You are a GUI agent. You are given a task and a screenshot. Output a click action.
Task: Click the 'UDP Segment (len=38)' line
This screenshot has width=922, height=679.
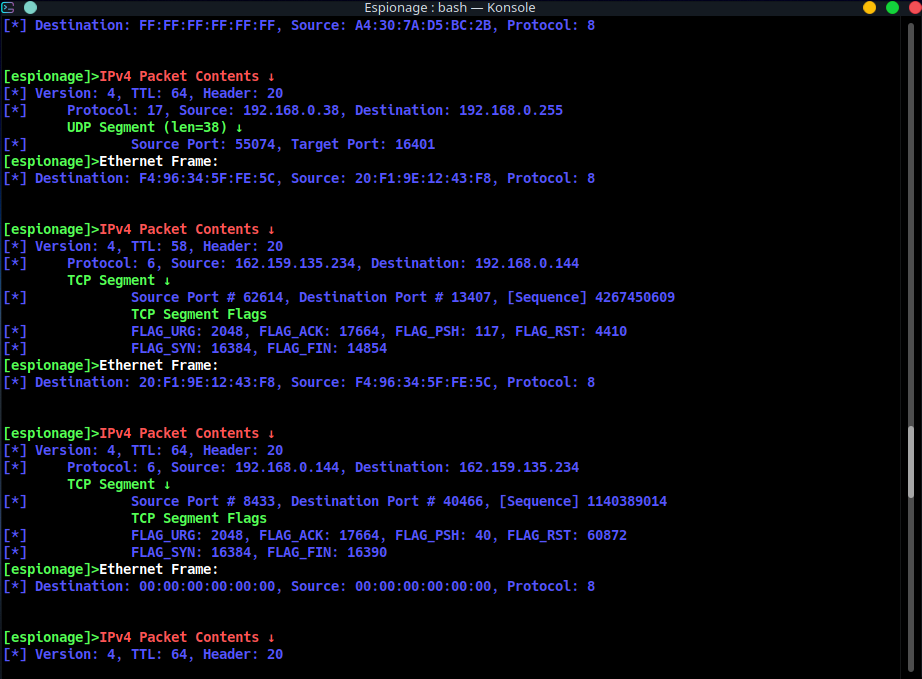click(154, 127)
